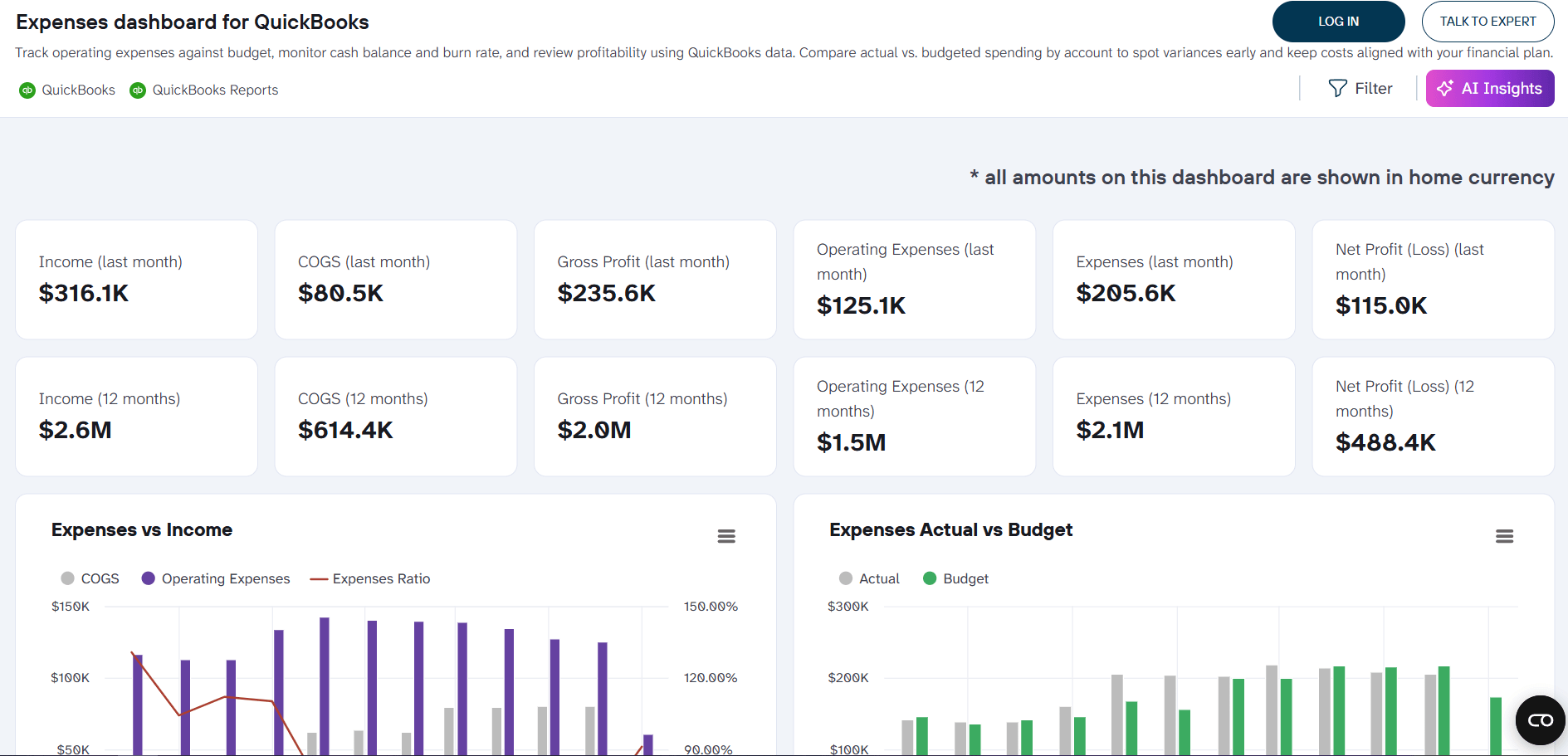The height and width of the screenshot is (756, 1568).
Task: Click the QuickBooks source label
Action: (x=79, y=90)
